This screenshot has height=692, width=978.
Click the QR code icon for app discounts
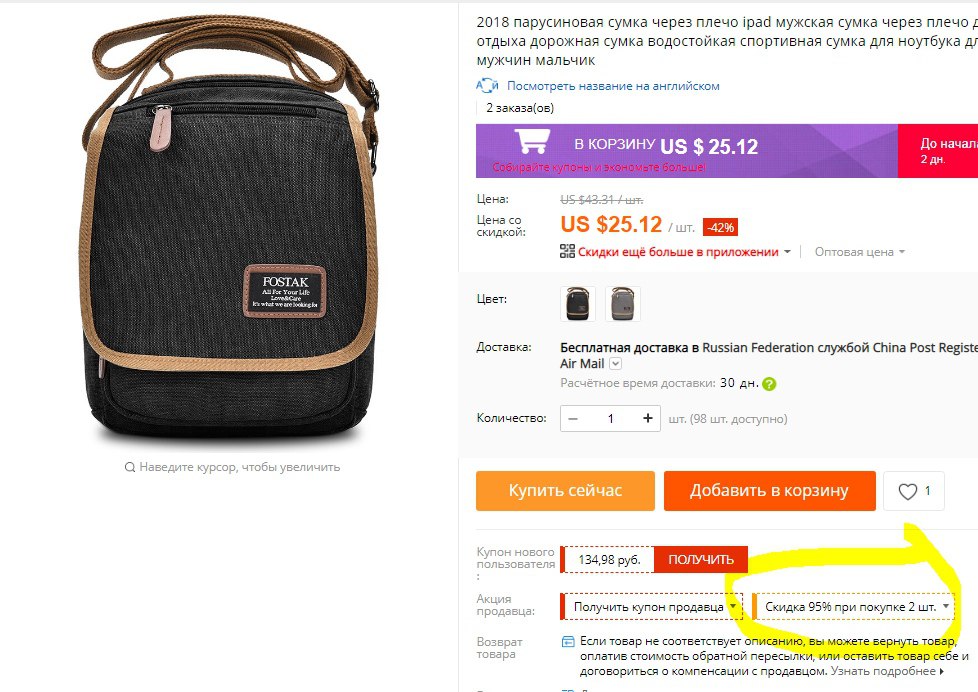[567, 251]
